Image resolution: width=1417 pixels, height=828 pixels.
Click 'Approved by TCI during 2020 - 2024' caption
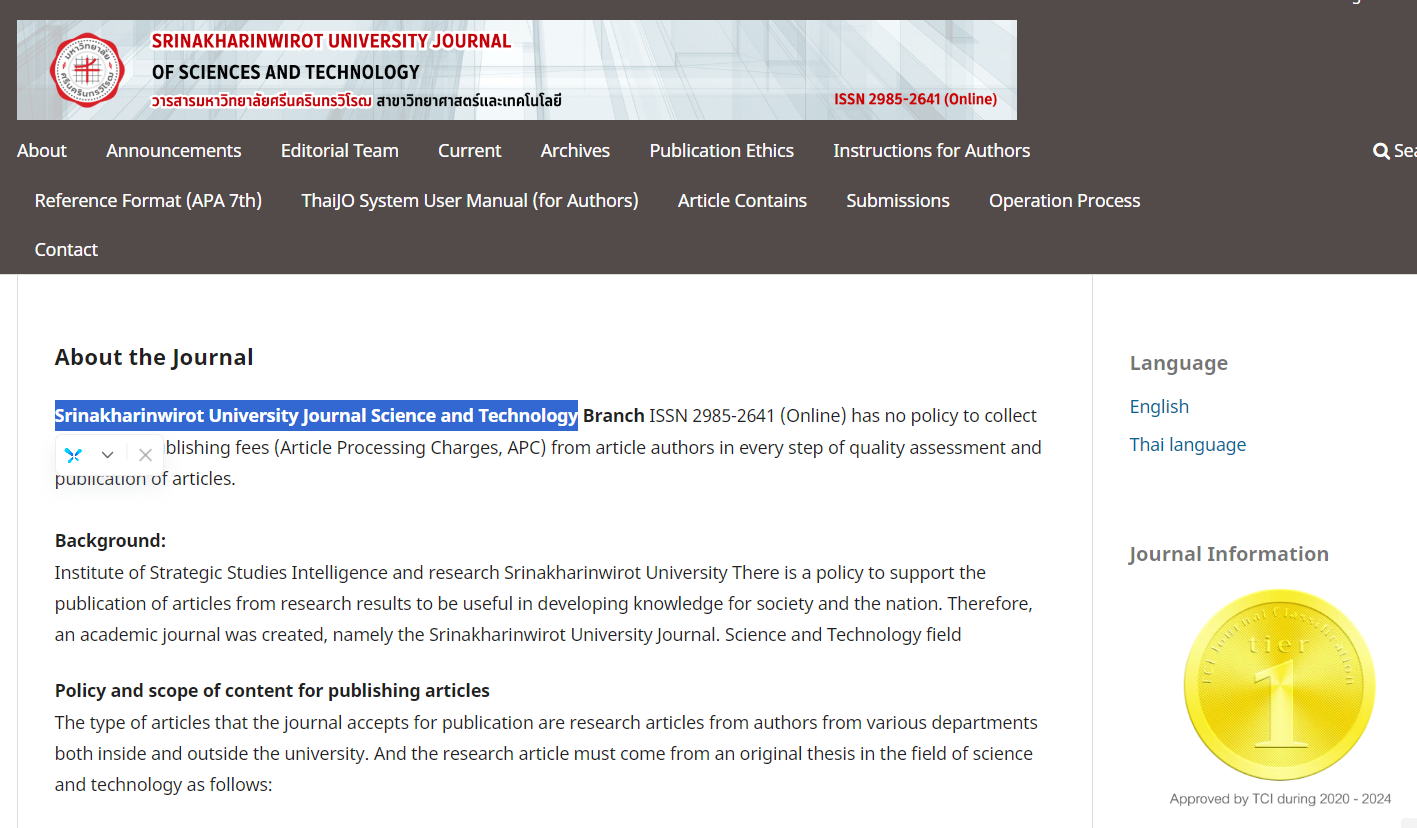click(x=1280, y=799)
